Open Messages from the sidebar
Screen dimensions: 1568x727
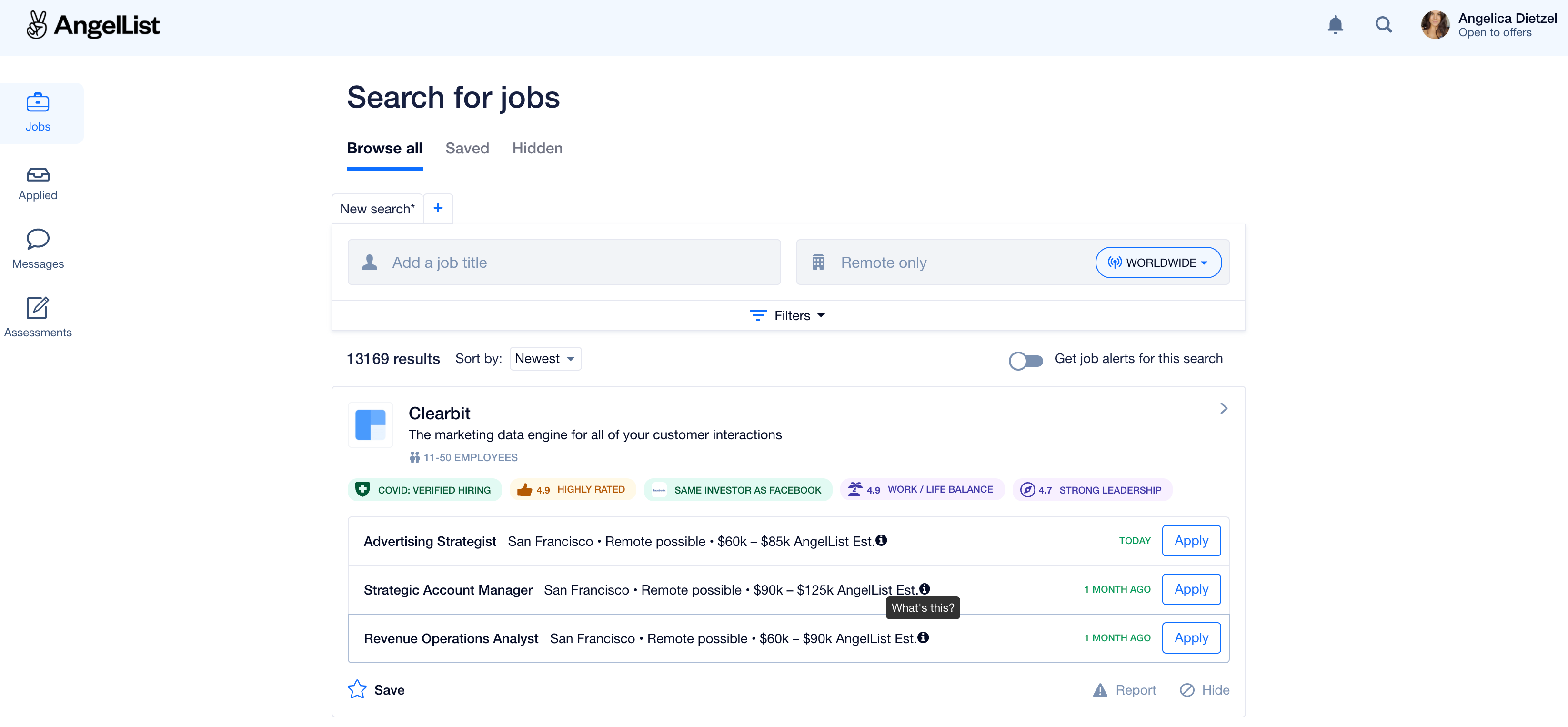(38, 249)
